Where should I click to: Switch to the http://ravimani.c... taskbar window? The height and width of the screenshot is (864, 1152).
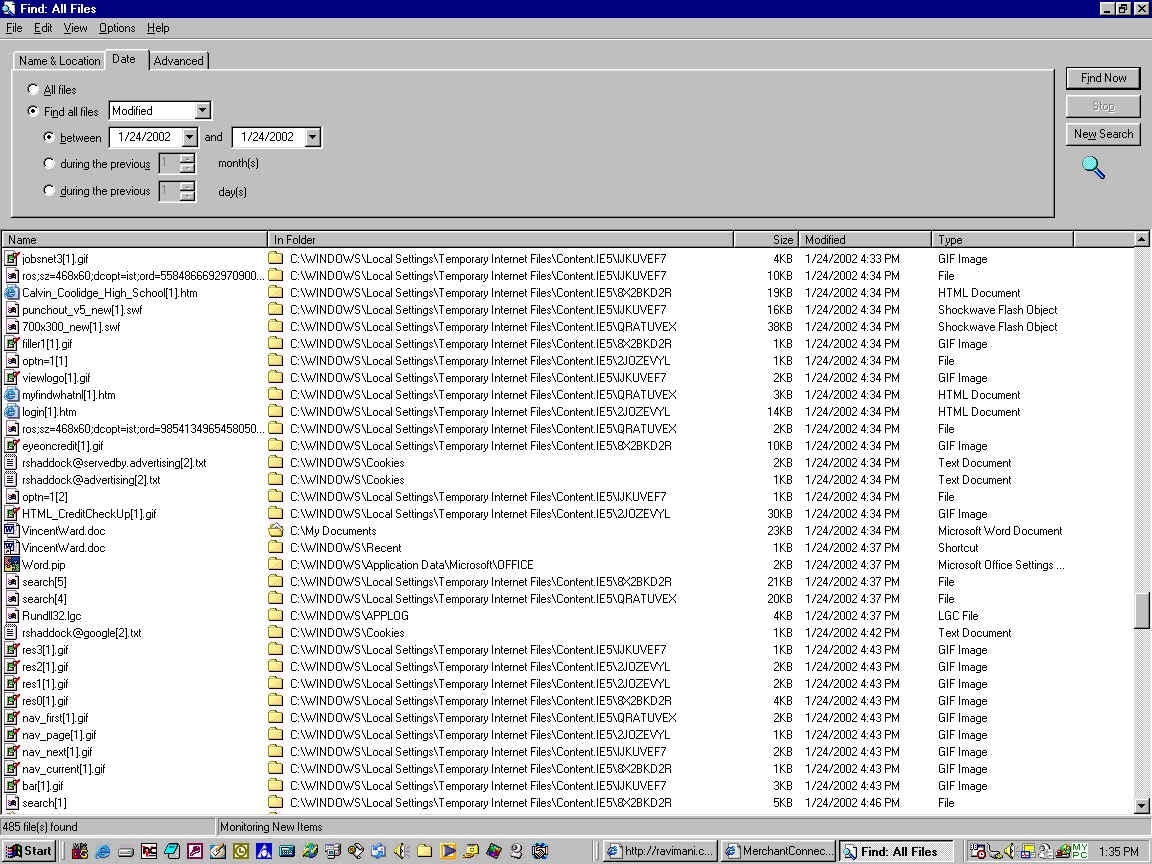[659, 851]
